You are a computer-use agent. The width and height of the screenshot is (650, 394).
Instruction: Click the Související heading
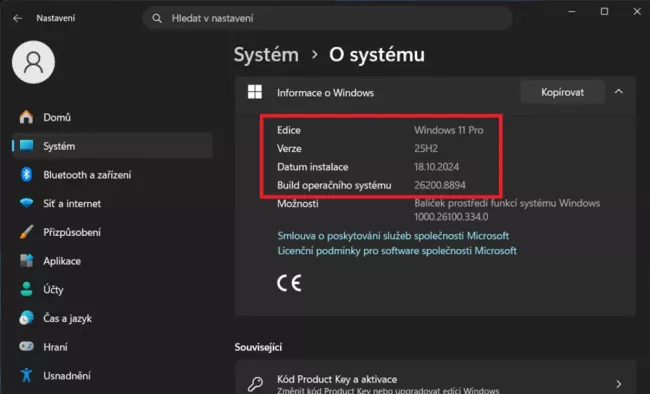(x=258, y=347)
